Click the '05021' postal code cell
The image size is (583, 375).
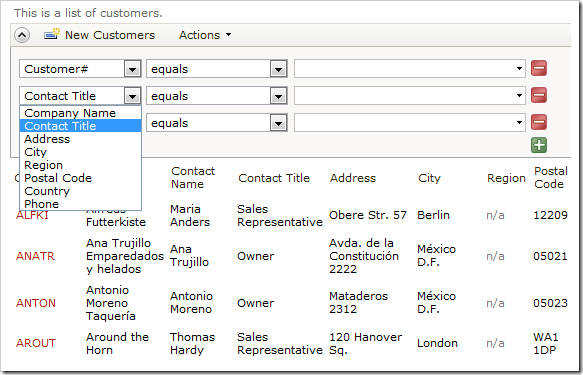point(551,256)
